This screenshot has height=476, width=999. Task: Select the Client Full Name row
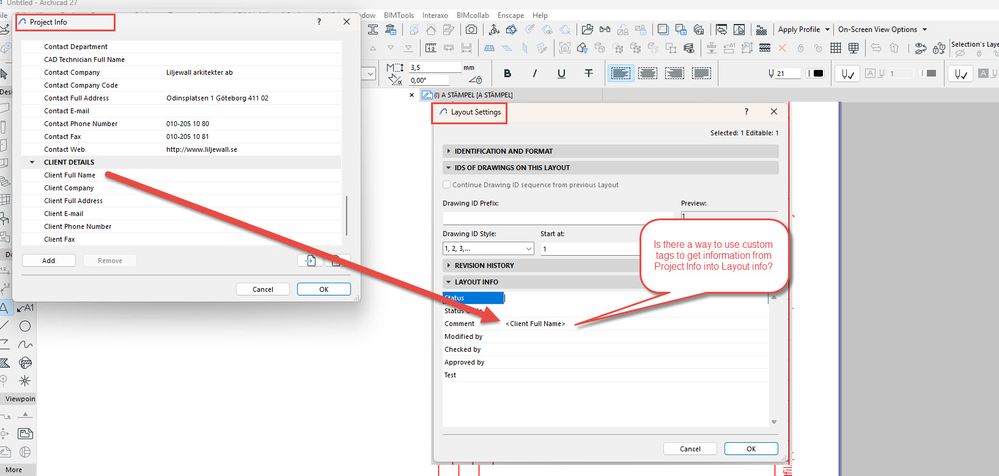(x=182, y=175)
